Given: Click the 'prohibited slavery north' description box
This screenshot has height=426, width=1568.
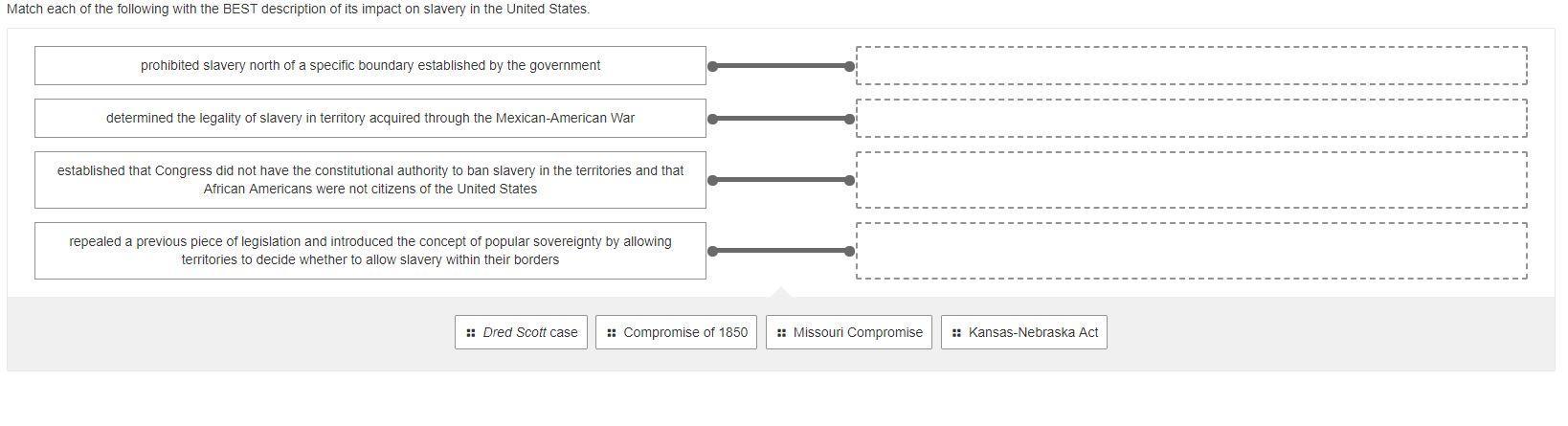Looking at the screenshot, I should point(370,66).
